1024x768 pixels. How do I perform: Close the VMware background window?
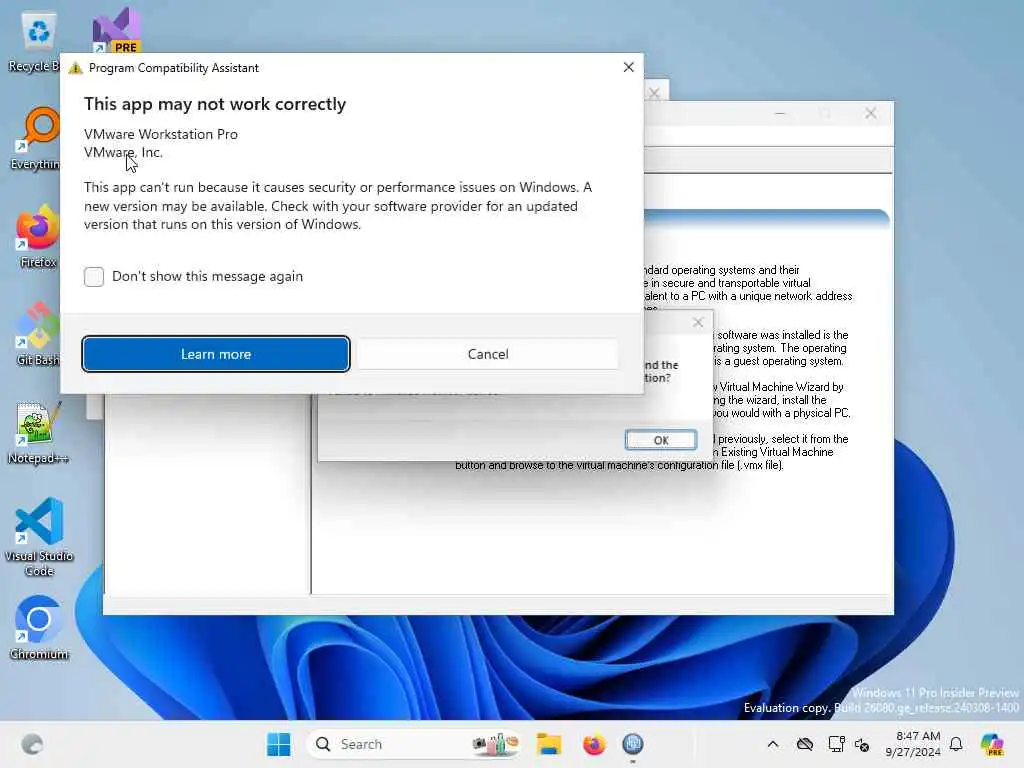(871, 113)
